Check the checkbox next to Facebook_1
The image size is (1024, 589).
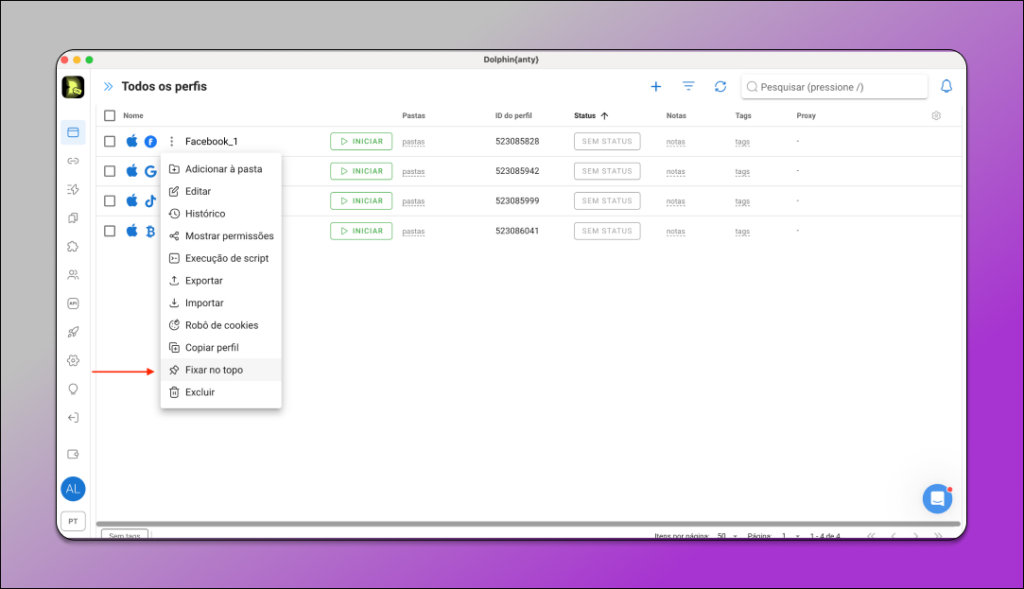[110, 141]
